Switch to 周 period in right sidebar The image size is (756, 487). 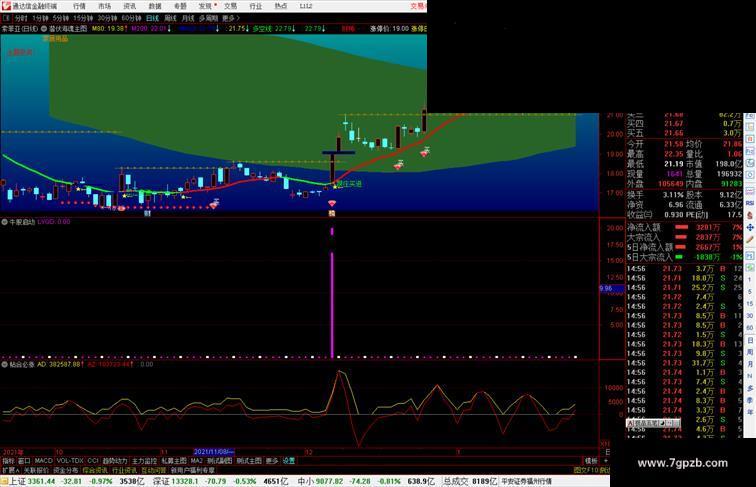click(x=750, y=352)
